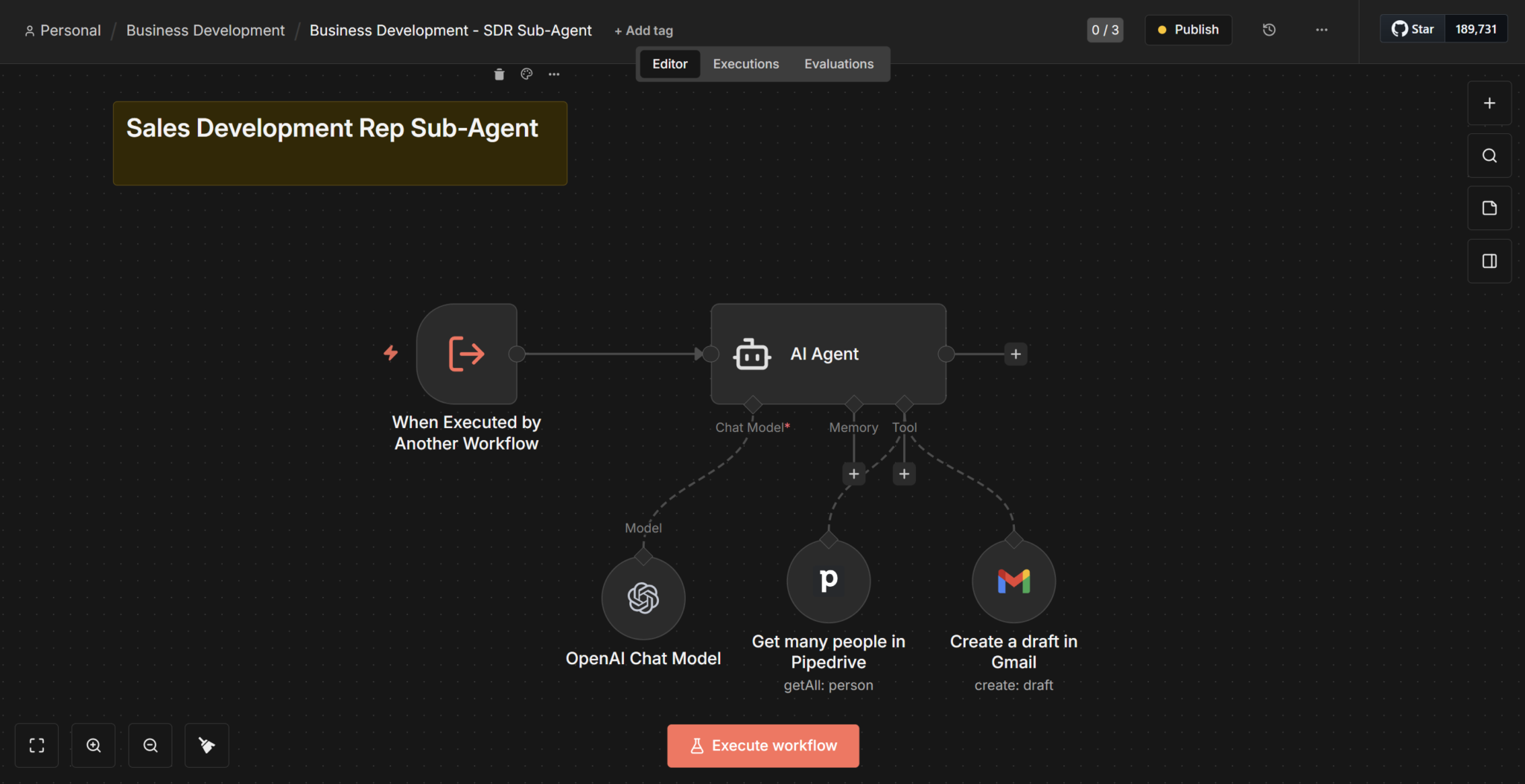This screenshot has width=1525, height=784.
Task: Click the Publish button
Action: coord(1188,30)
